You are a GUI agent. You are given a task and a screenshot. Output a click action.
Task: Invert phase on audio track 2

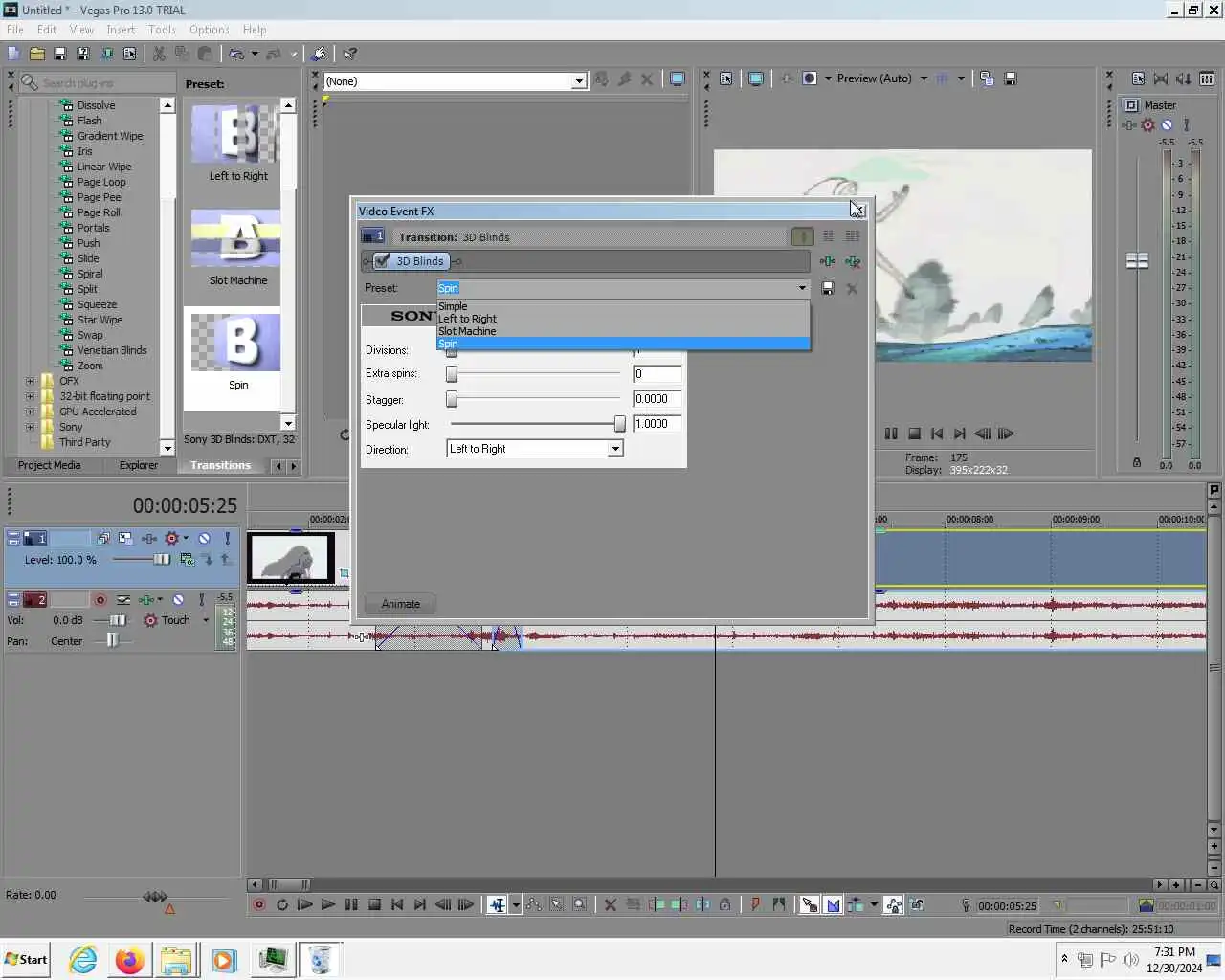click(123, 600)
